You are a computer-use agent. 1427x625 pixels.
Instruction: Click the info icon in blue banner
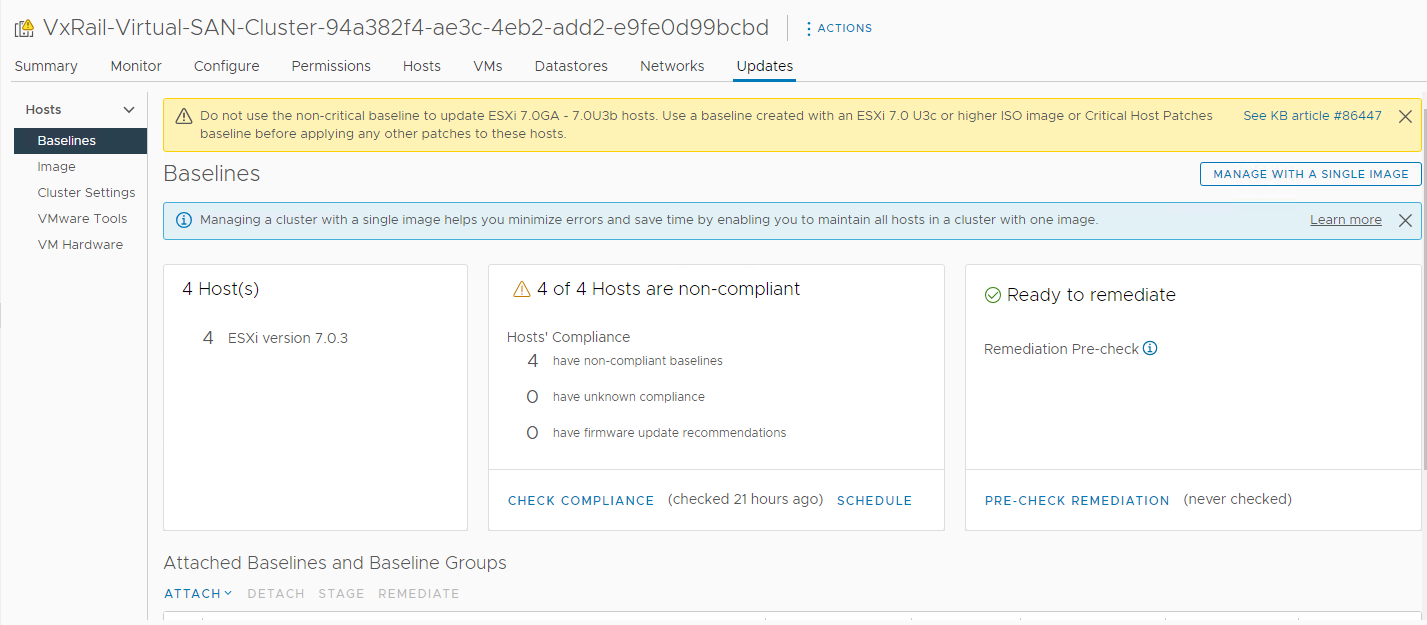(x=183, y=220)
